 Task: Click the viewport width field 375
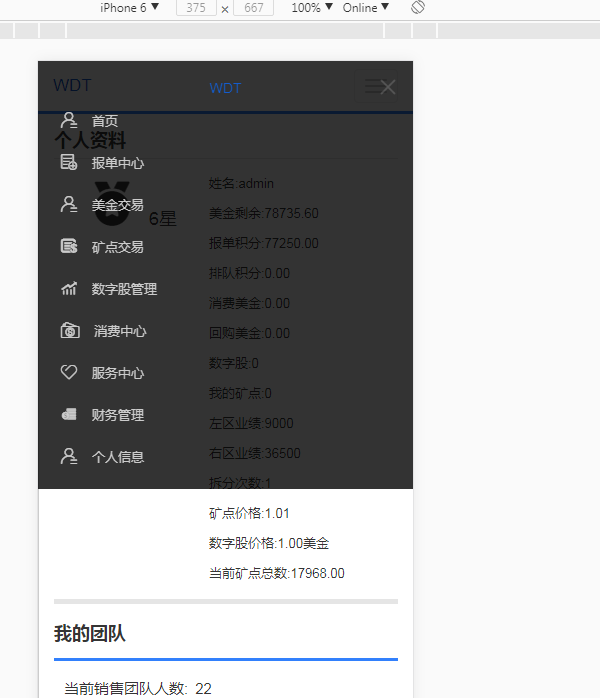pyautogui.click(x=196, y=8)
